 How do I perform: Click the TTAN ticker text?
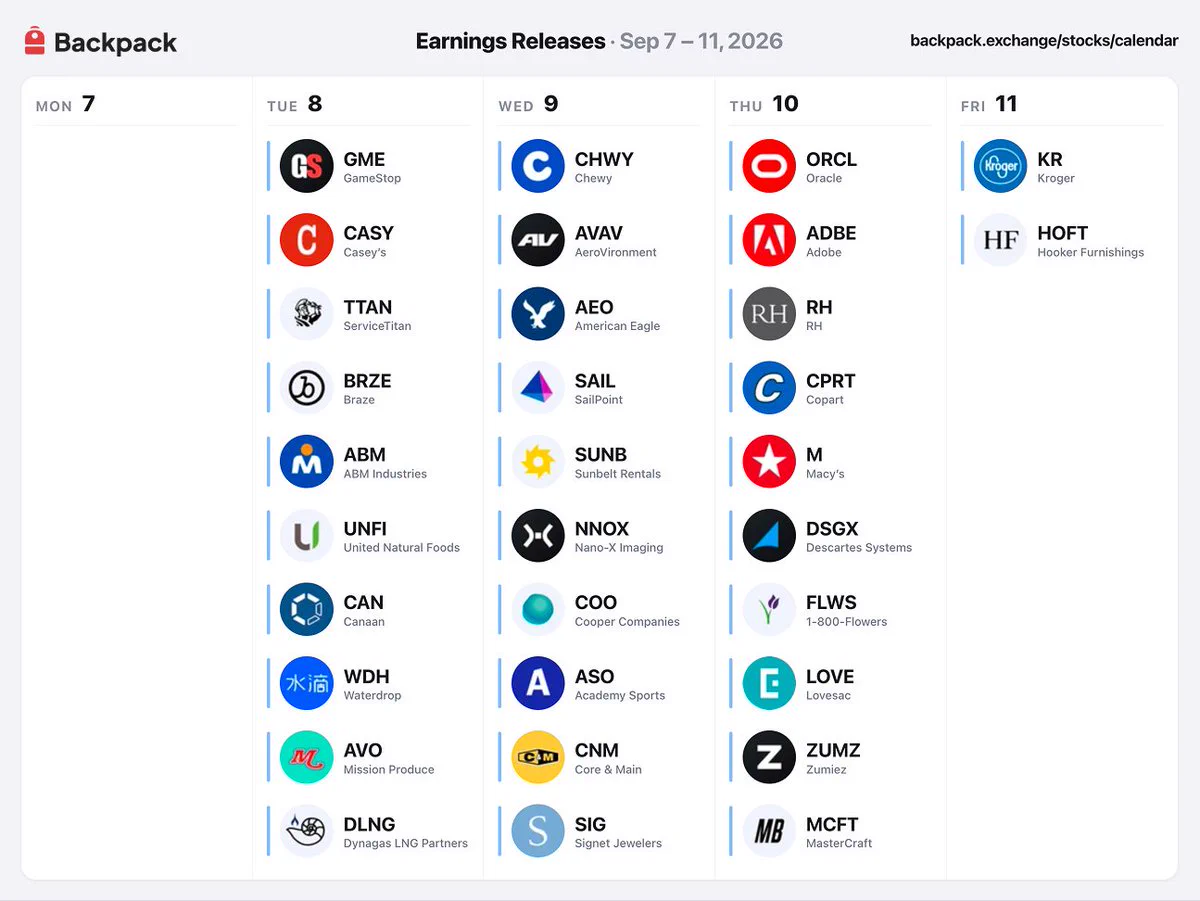point(367,307)
